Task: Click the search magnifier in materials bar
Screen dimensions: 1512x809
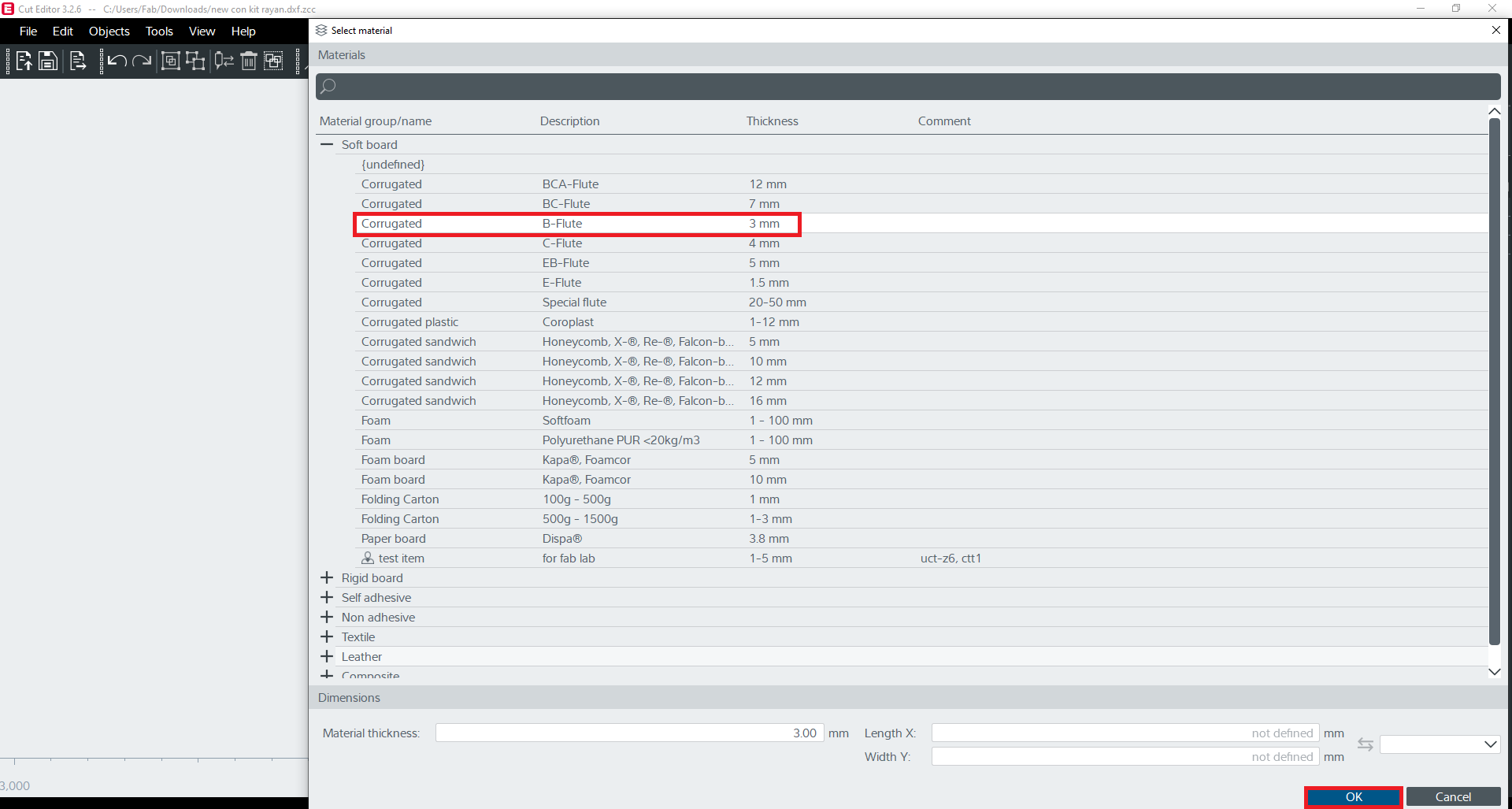Action: (x=328, y=87)
